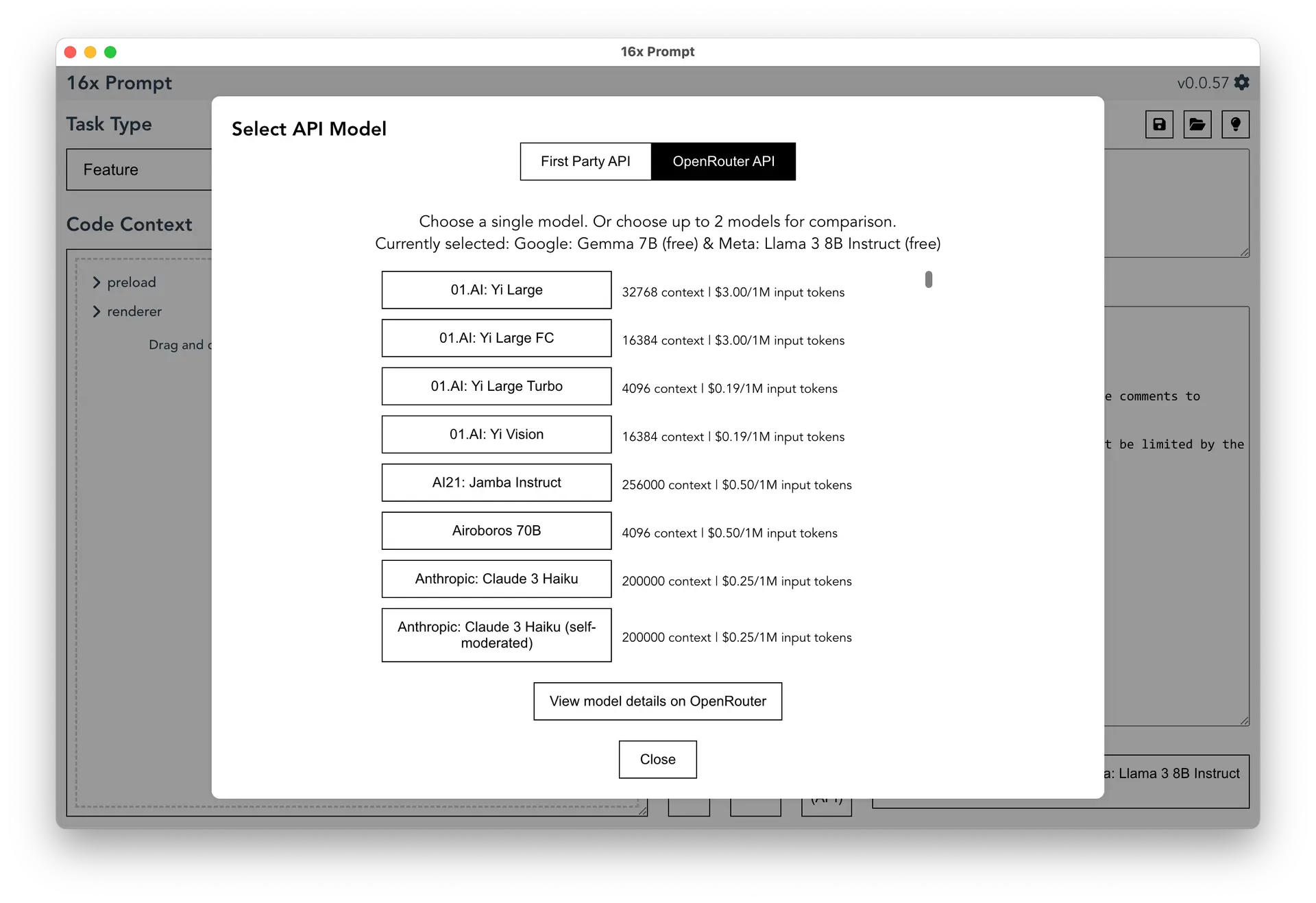
Task: Select 01.AI: Yi Large model
Action: coord(496,290)
